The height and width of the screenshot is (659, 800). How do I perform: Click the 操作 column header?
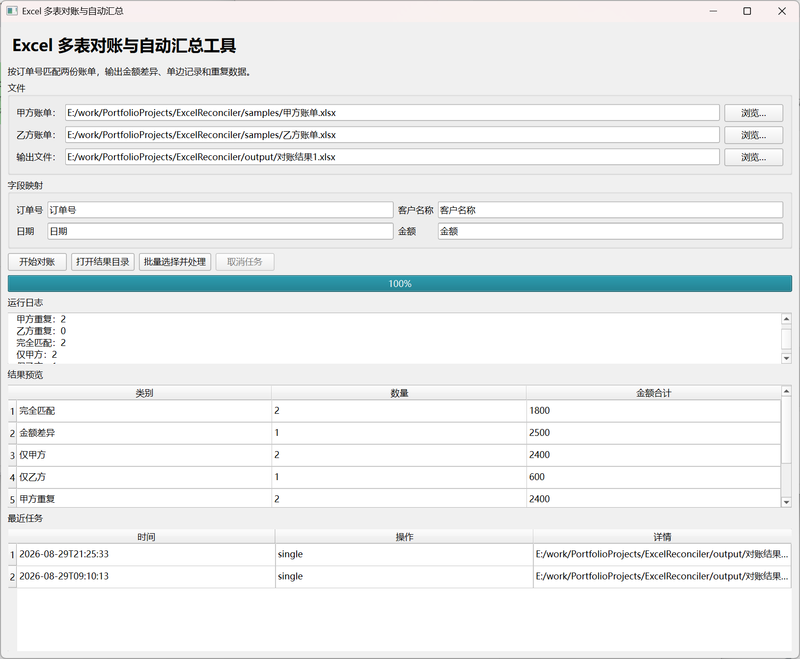coord(404,537)
